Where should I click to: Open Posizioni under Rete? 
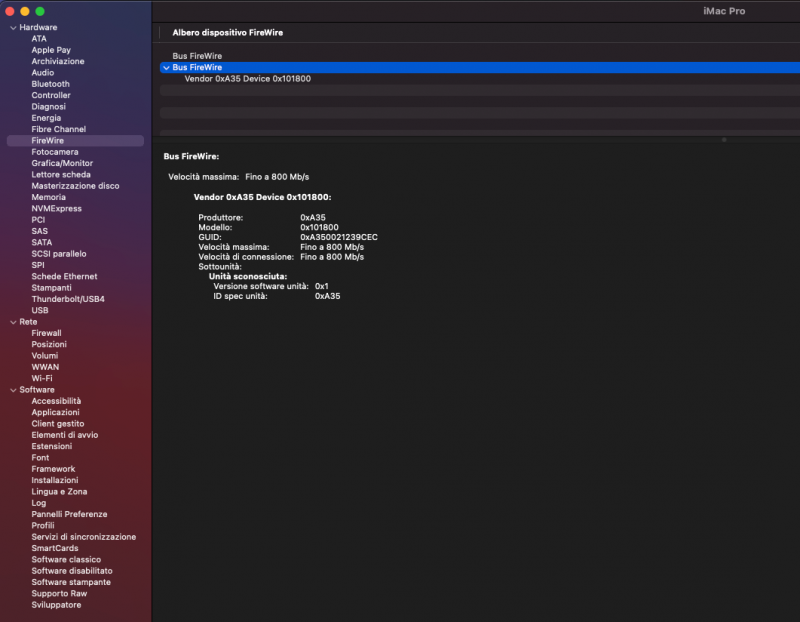click(49, 344)
